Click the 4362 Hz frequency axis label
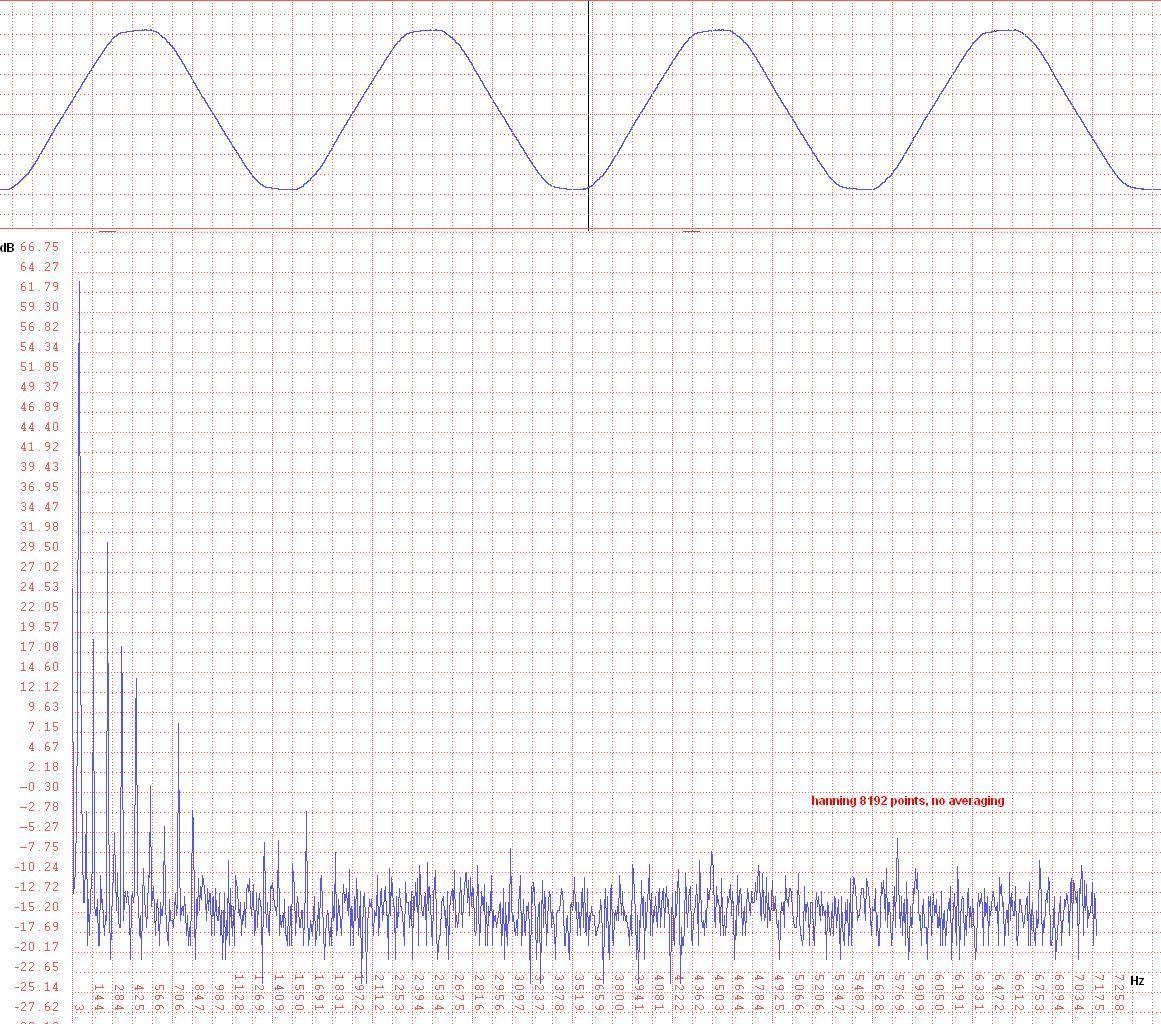 tap(699, 993)
